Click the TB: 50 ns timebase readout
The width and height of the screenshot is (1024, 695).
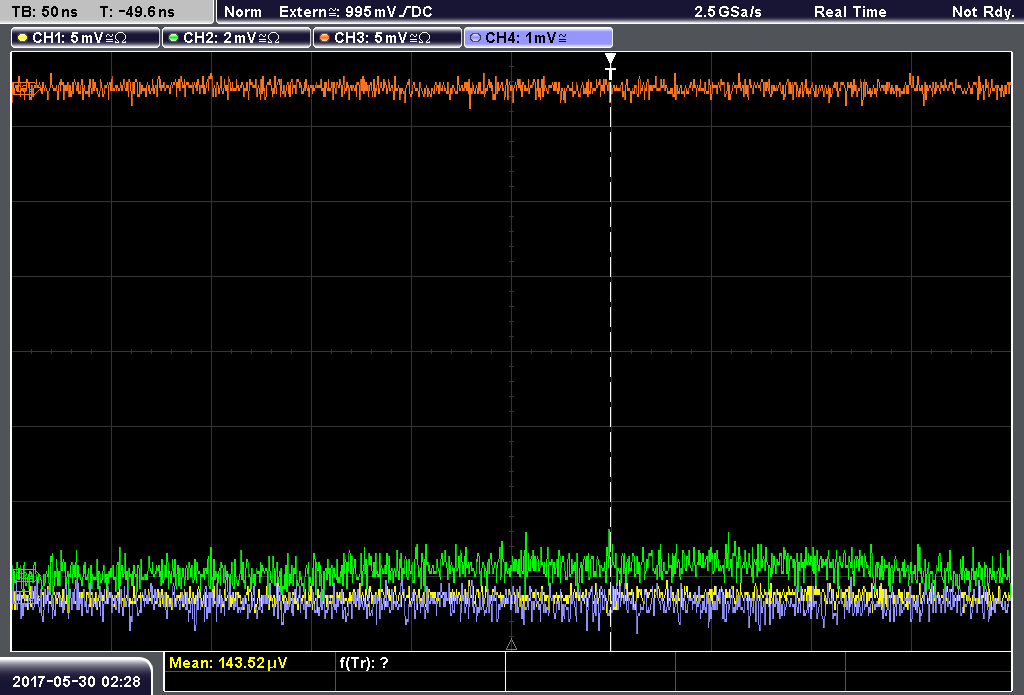(44, 12)
